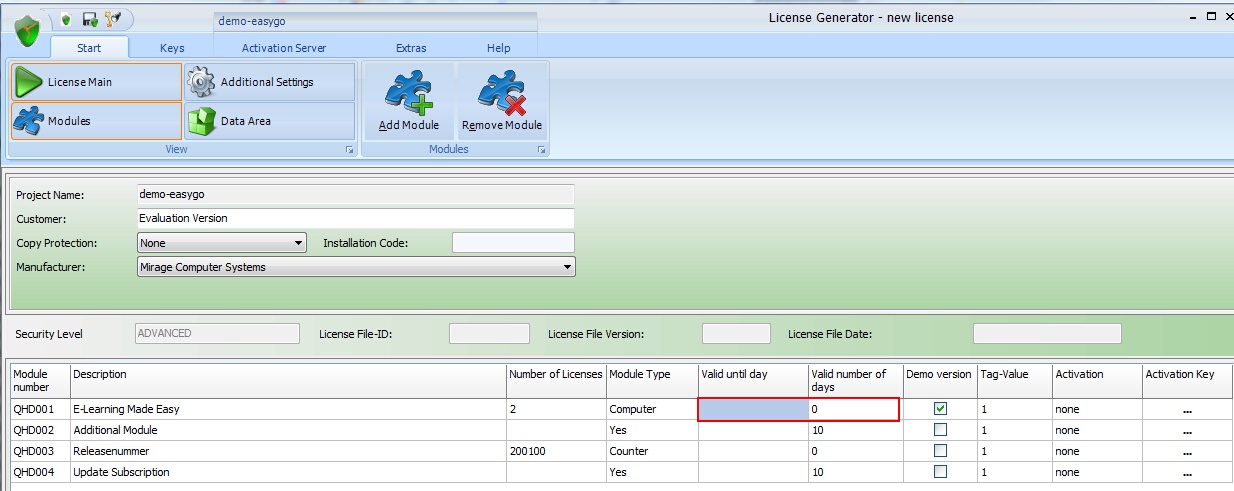
Task: Click the save license icon in quick toolbar
Action: (x=90, y=19)
